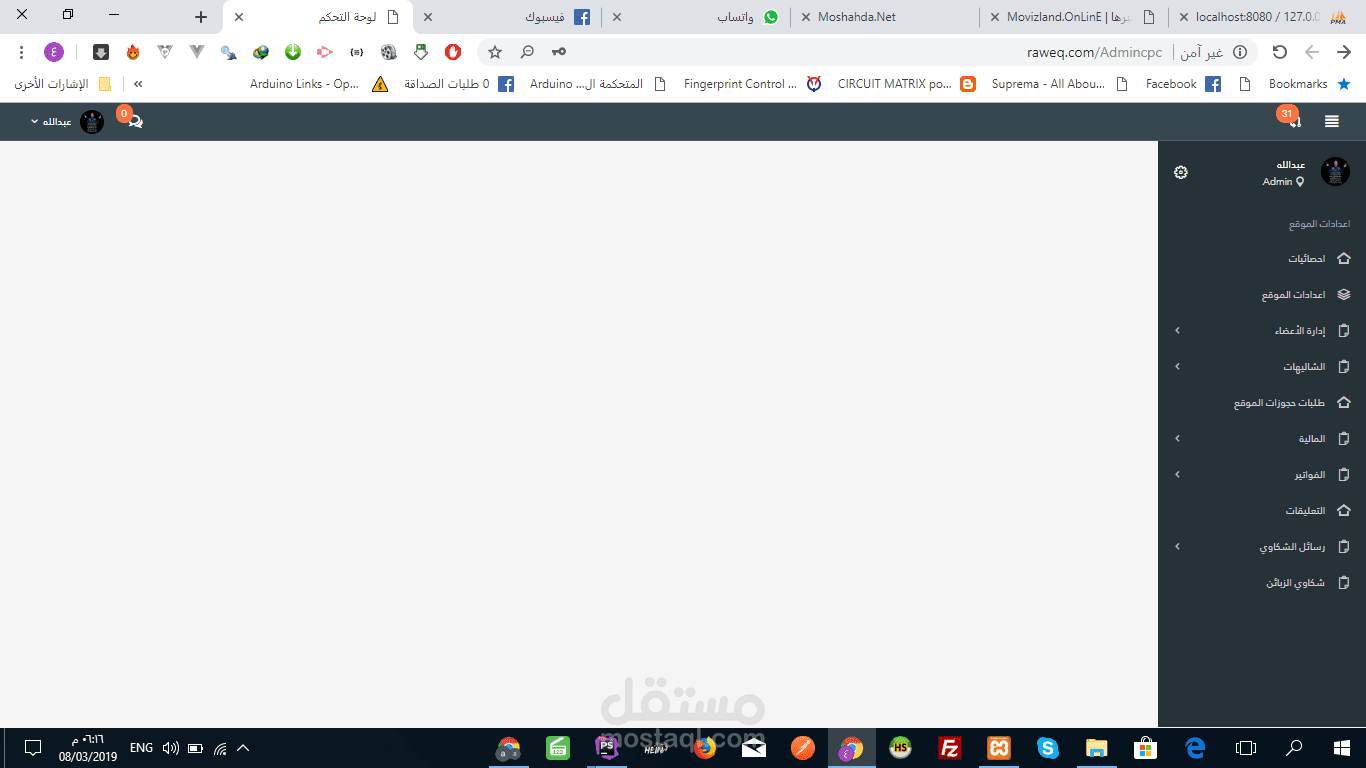
Task: Go forward in browser history
Action: tap(1312, 52)
